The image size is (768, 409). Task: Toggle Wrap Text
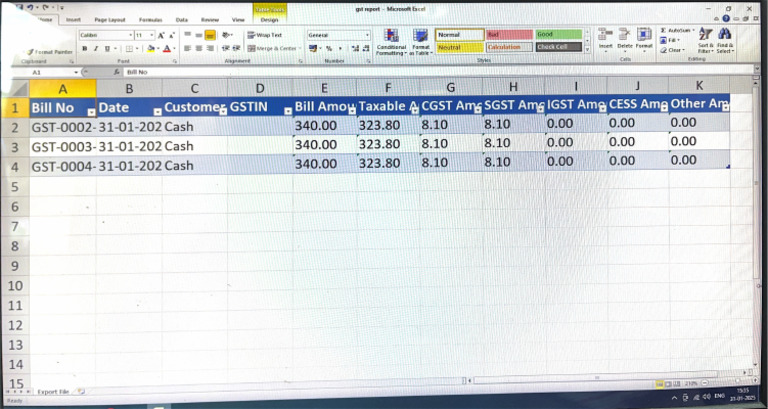[264, 35]
